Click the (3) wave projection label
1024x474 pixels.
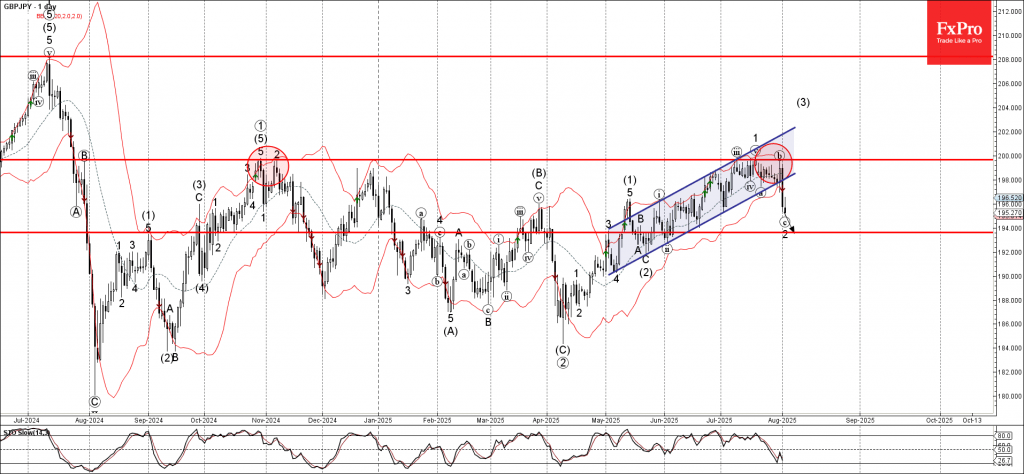point(803,103)
